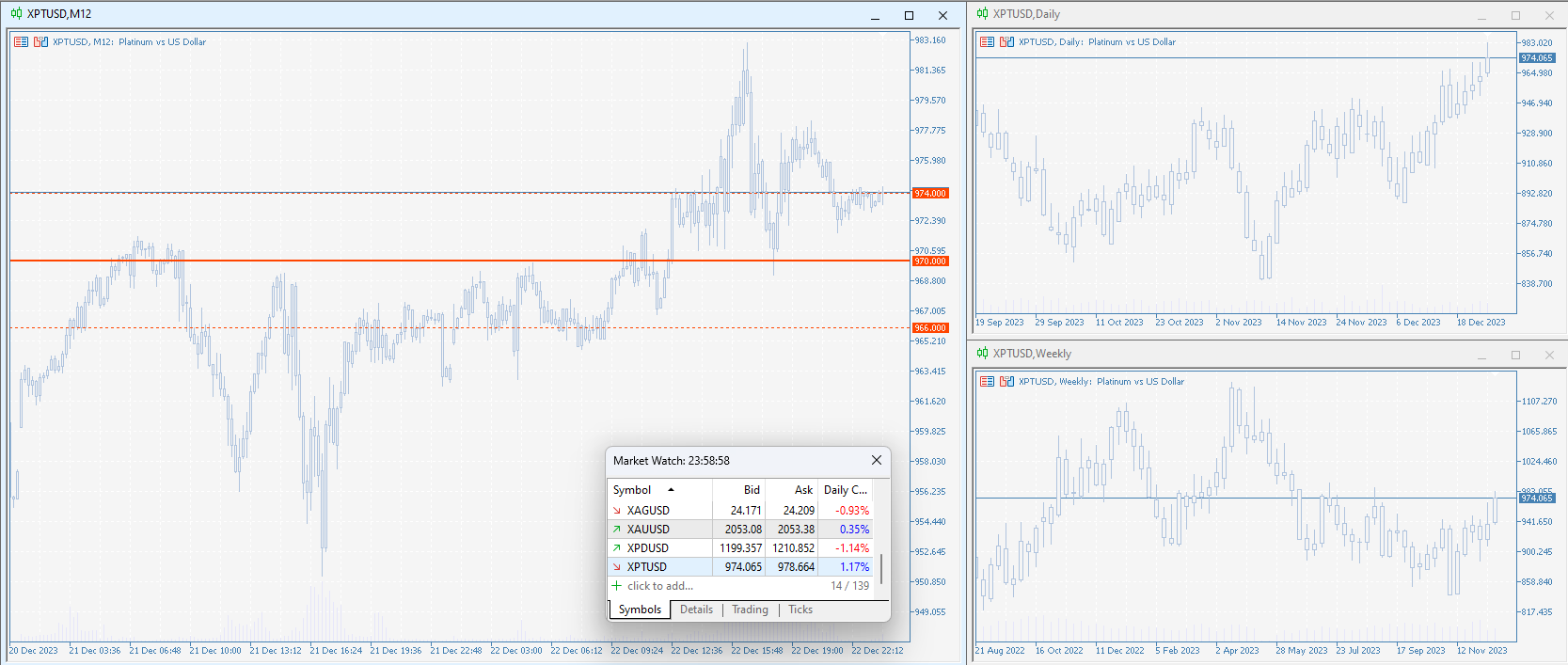Open one-click trading panel icon in M12 chart
Image resolution: width=1568 pixels, height=665 pixels.
pos(21,42)
